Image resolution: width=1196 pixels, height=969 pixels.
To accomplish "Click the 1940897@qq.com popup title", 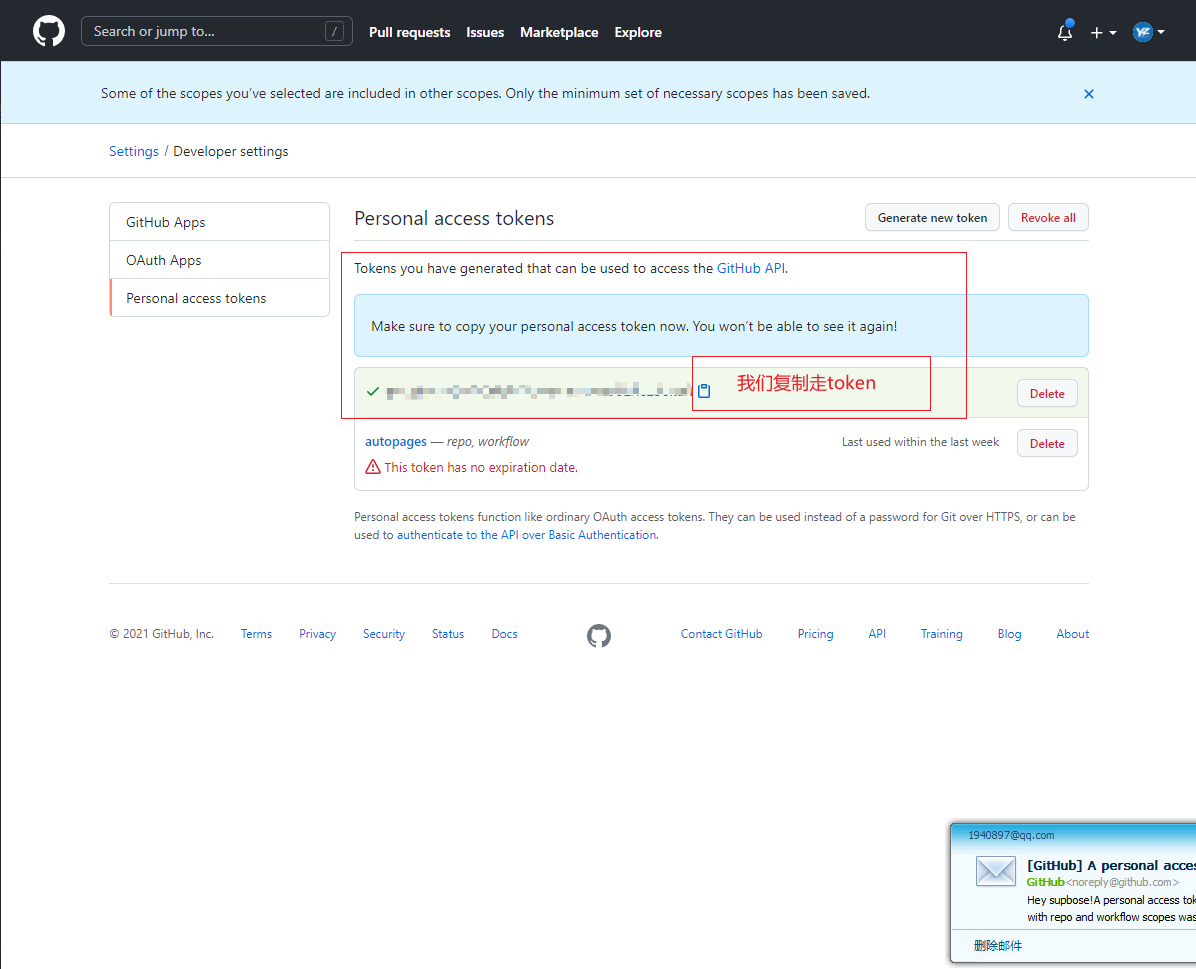I will pyautogui.click(x=1011, y=835).
